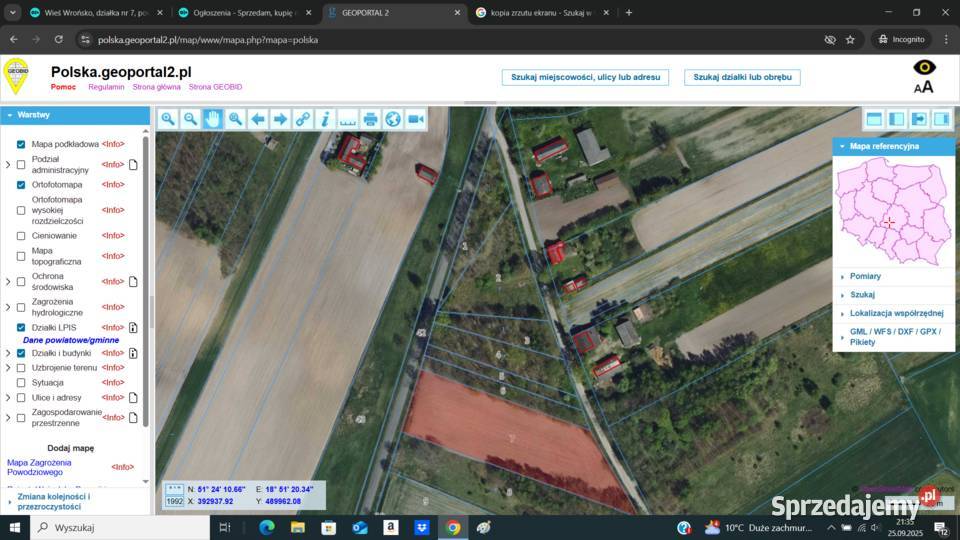Expand the Podział administracyjny layer group
This screenshot has width=960, height=540.
9,164
